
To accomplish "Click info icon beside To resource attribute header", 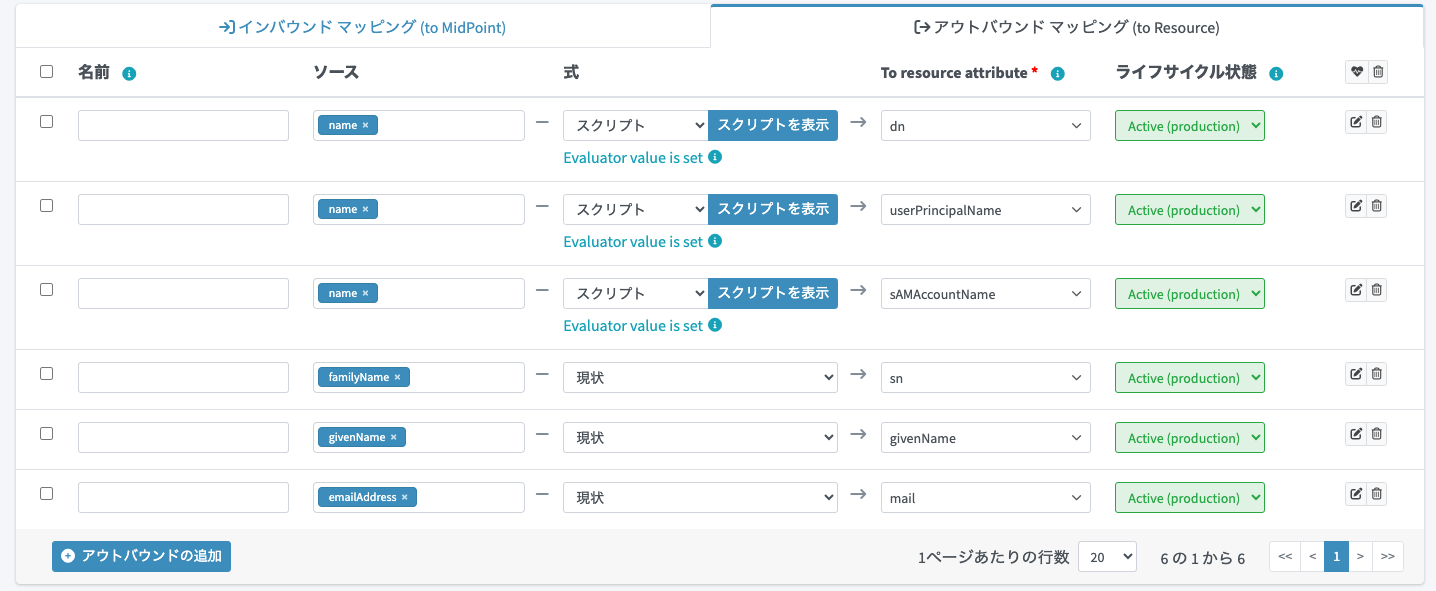I will [x=1058, y=73].
